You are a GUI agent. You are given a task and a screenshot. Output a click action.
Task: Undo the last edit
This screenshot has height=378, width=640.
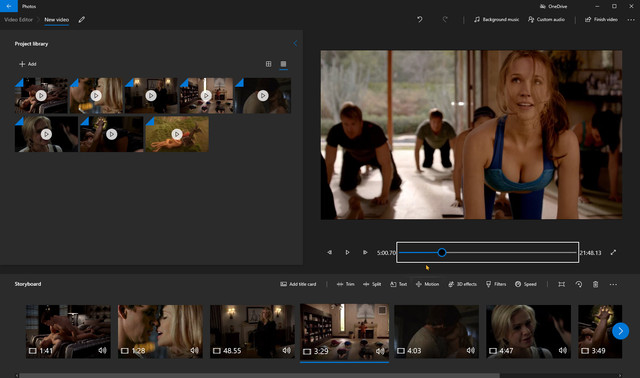pyautogui.click(x=420, y=19)
